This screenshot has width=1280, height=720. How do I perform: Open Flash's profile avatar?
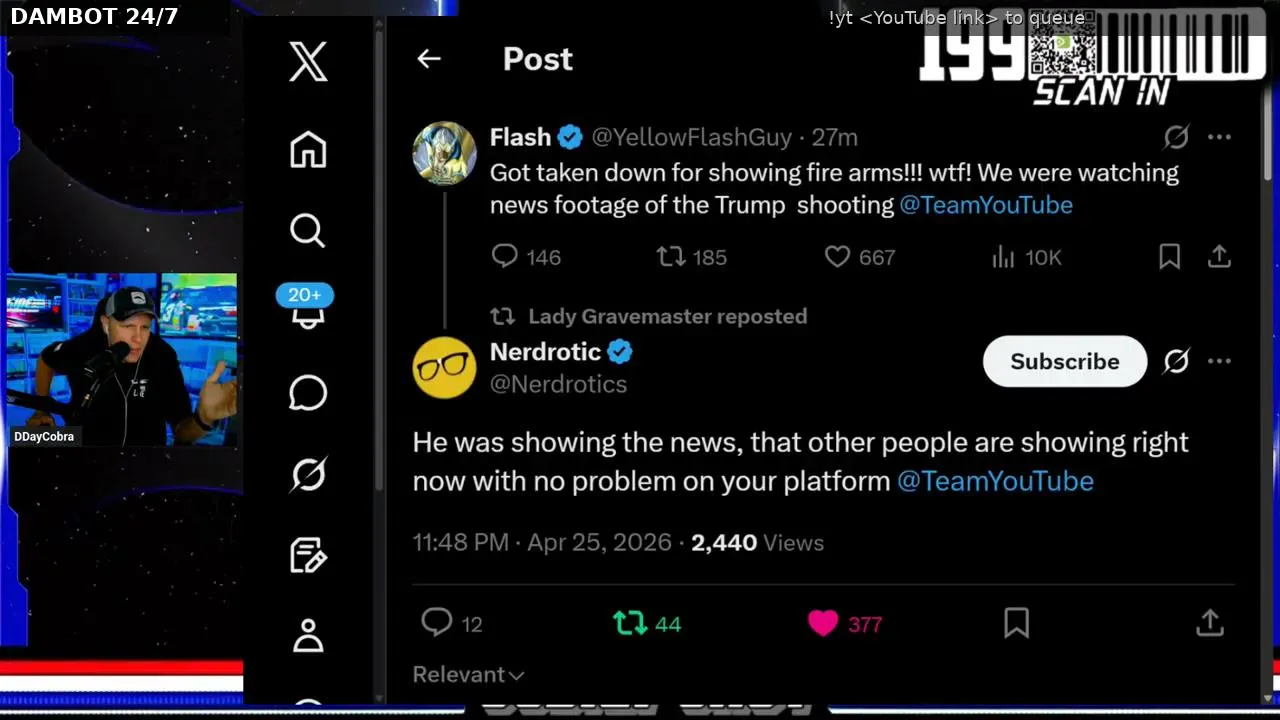(x=445, y=153)
